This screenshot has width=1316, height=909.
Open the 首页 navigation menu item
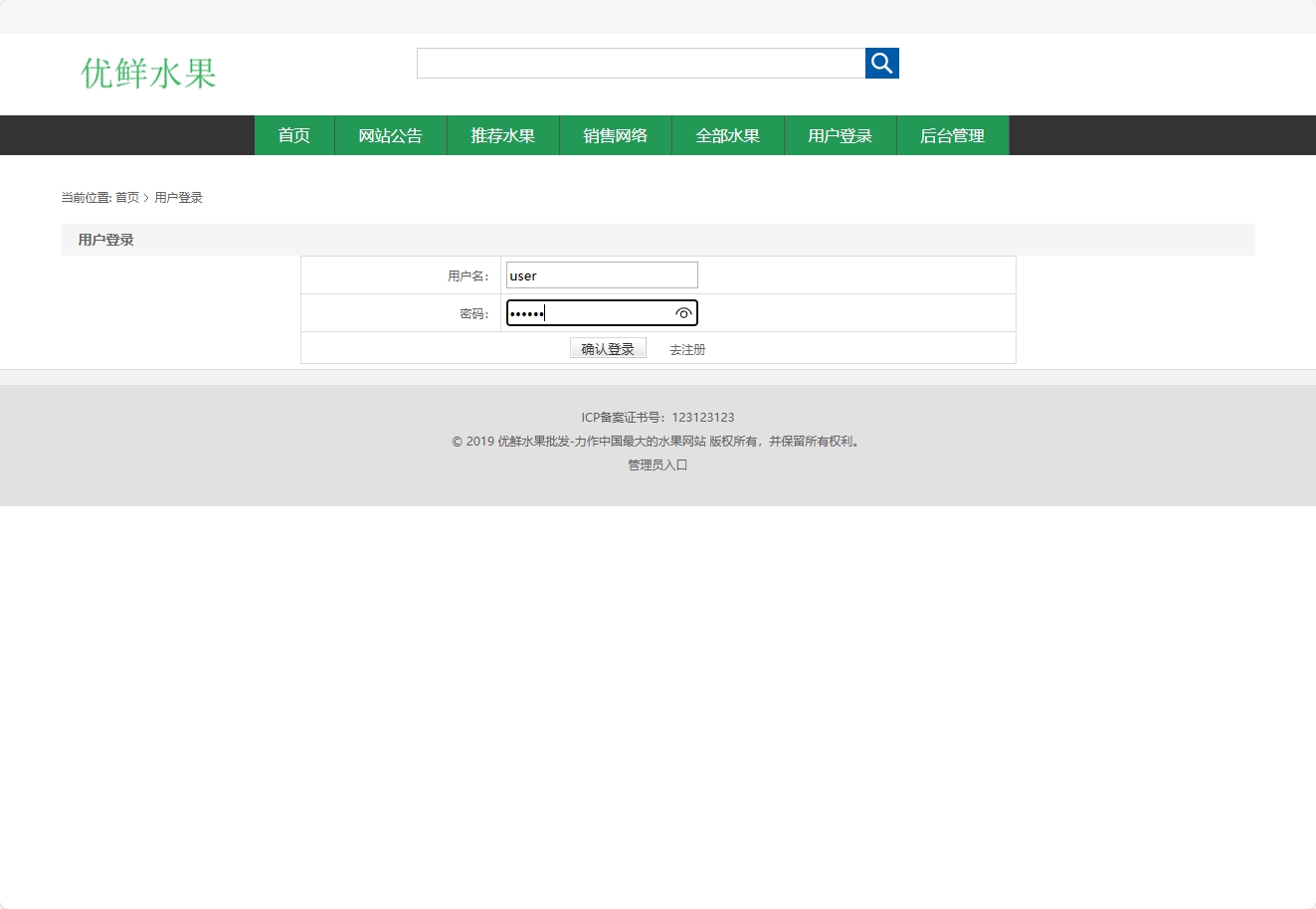click(293, 135)
